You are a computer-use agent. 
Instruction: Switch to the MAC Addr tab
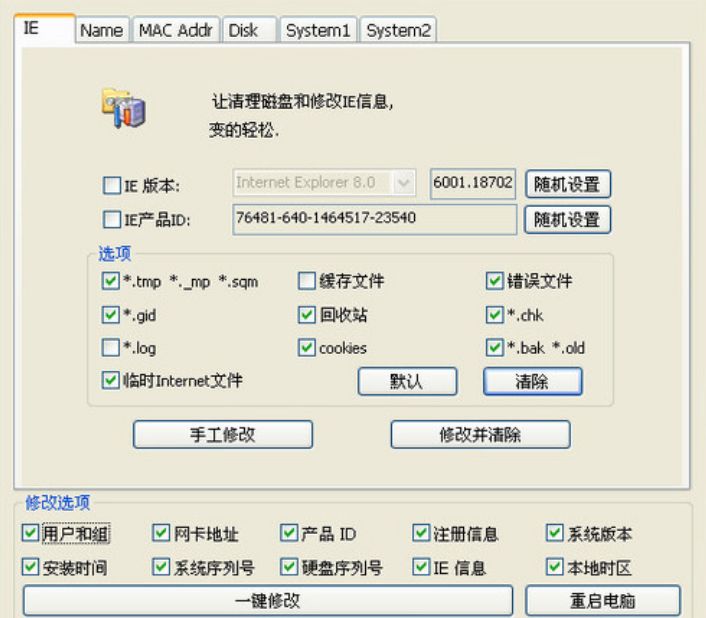point(175,30)
